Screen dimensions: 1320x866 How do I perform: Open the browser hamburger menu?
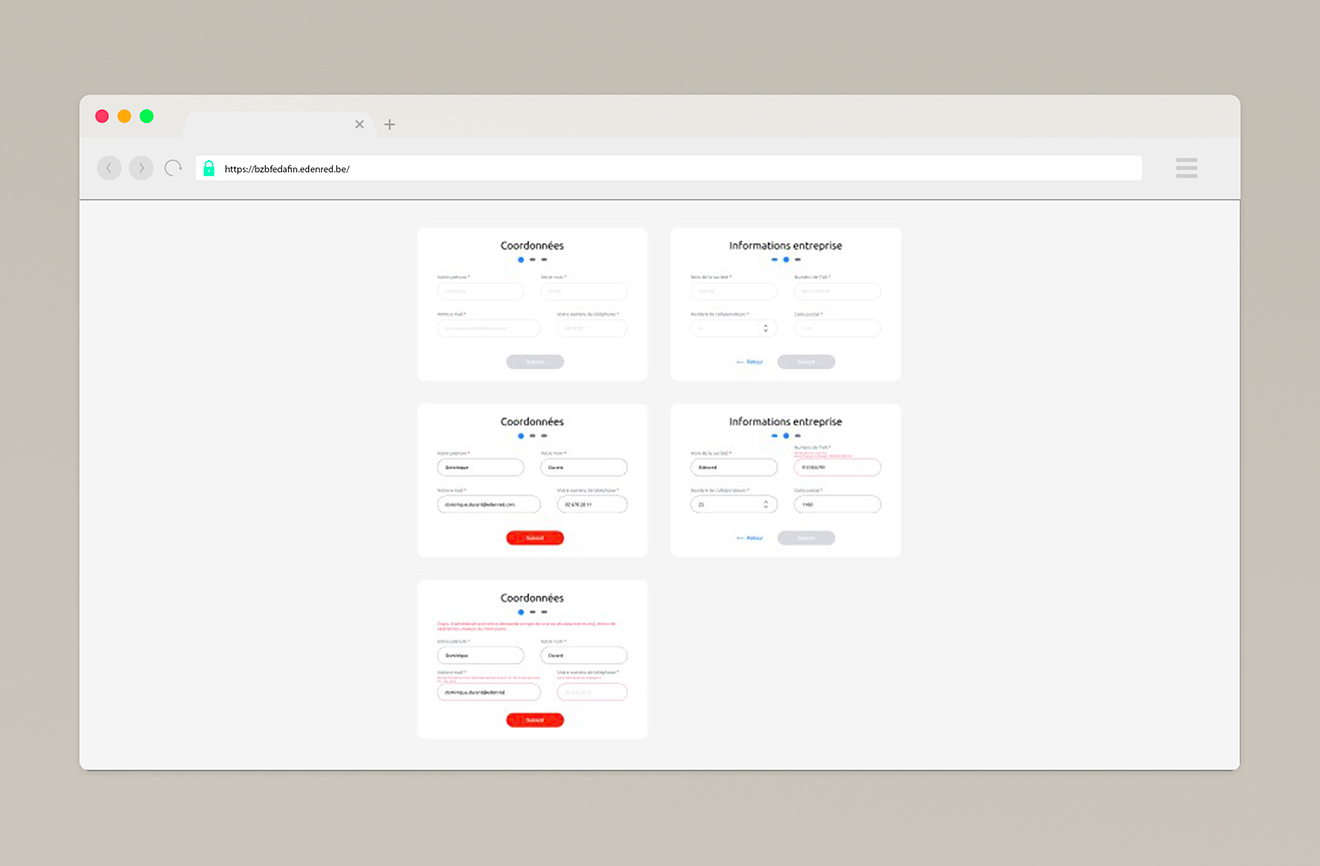coord(1186,168)
